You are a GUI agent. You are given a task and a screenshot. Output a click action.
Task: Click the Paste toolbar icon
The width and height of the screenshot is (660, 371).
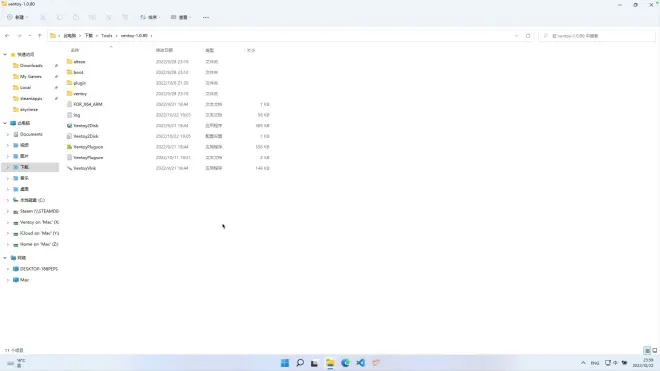tap(76, 17)
